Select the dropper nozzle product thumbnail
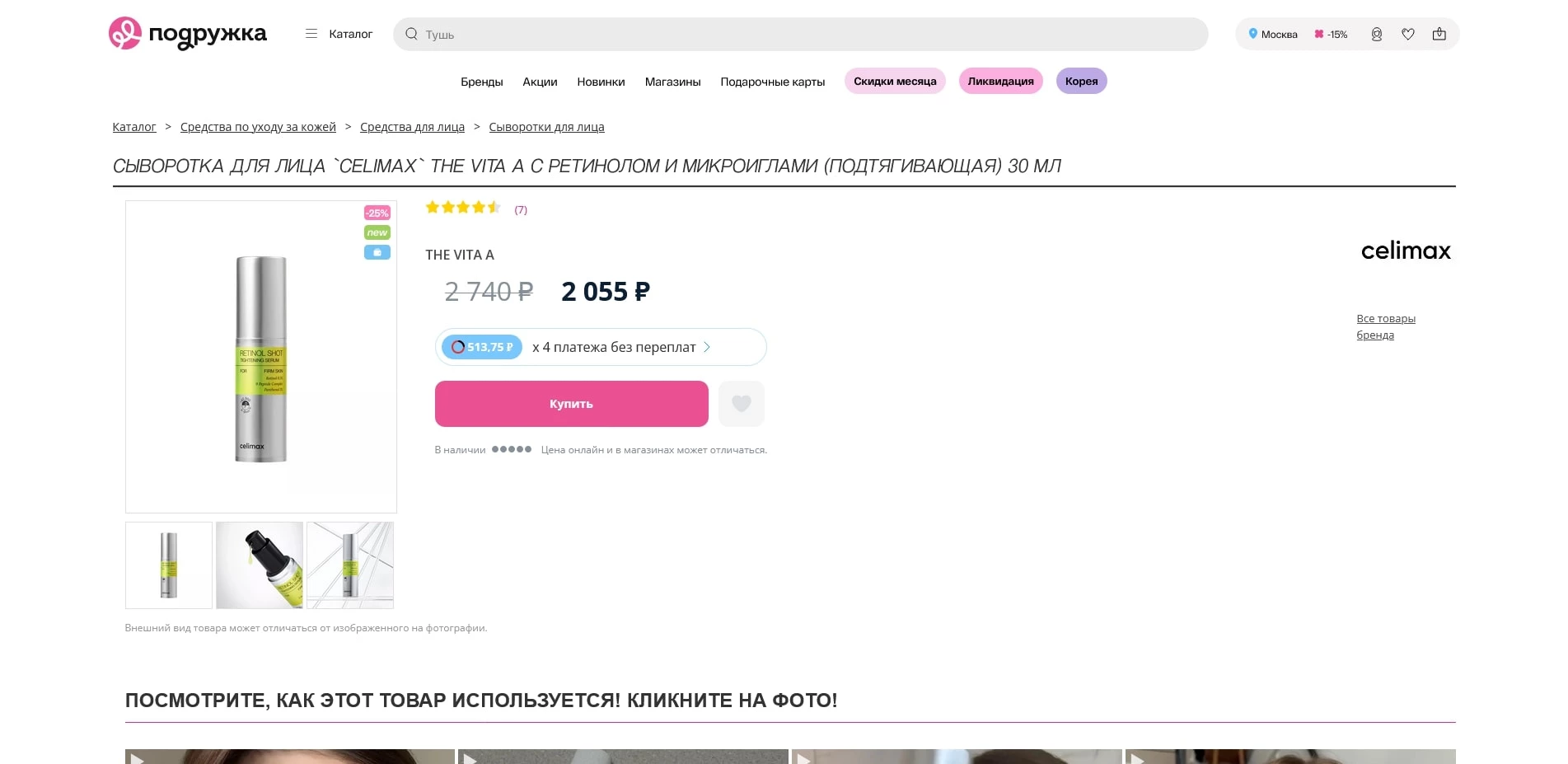Image resolution: width=1568 pixels, height=764 pixels. 259,565
